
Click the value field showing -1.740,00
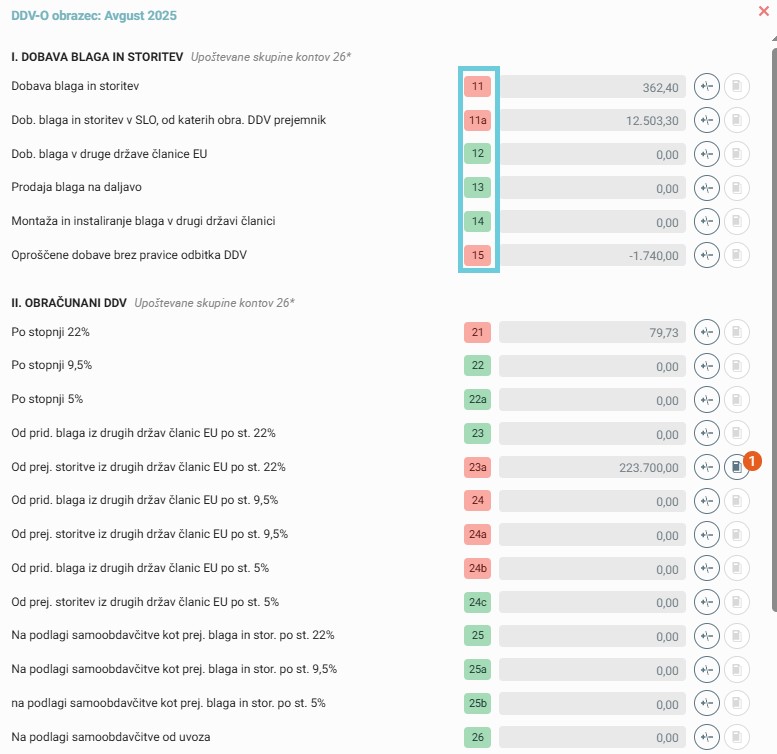point(592,255)
